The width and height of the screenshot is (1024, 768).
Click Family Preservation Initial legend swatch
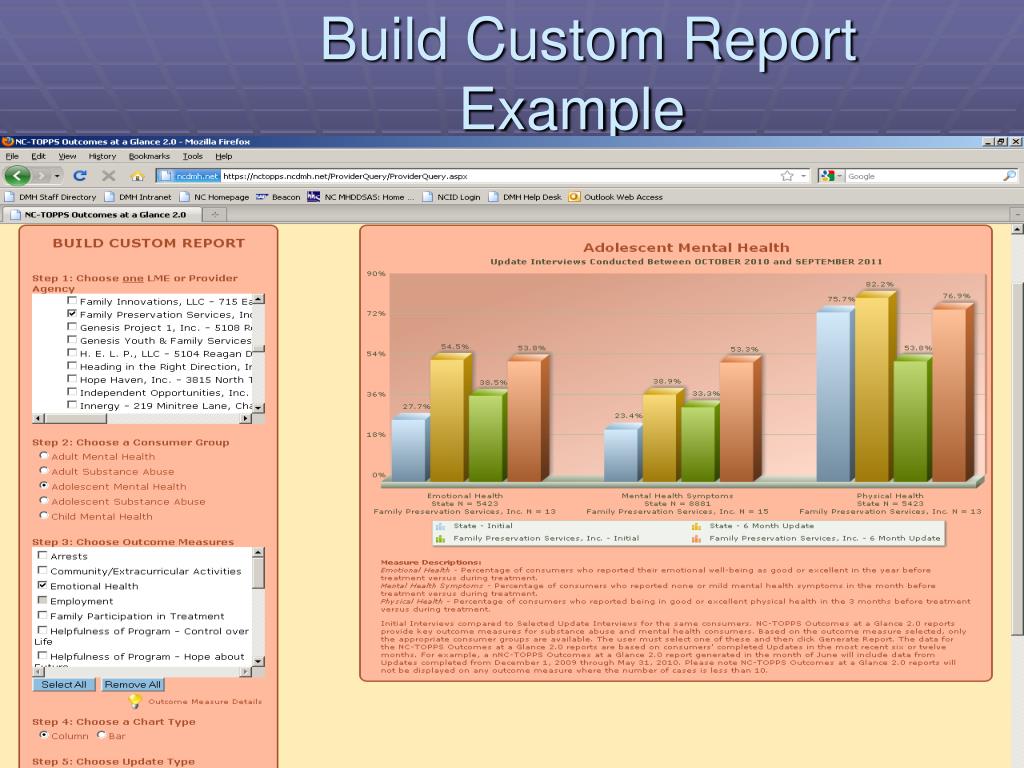tap(440, 539)
